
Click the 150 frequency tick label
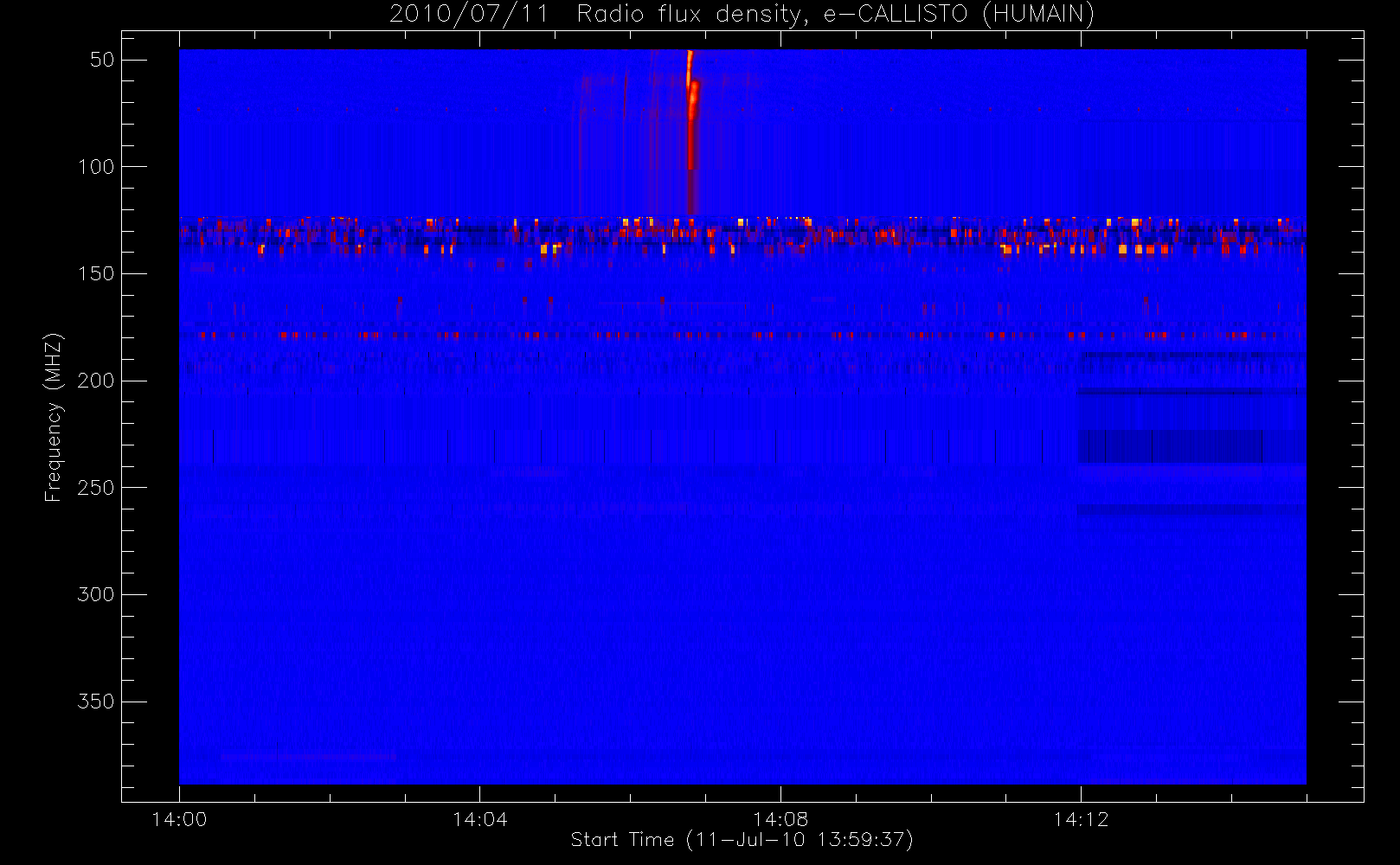pyautogui.click(x=96, y=274)
